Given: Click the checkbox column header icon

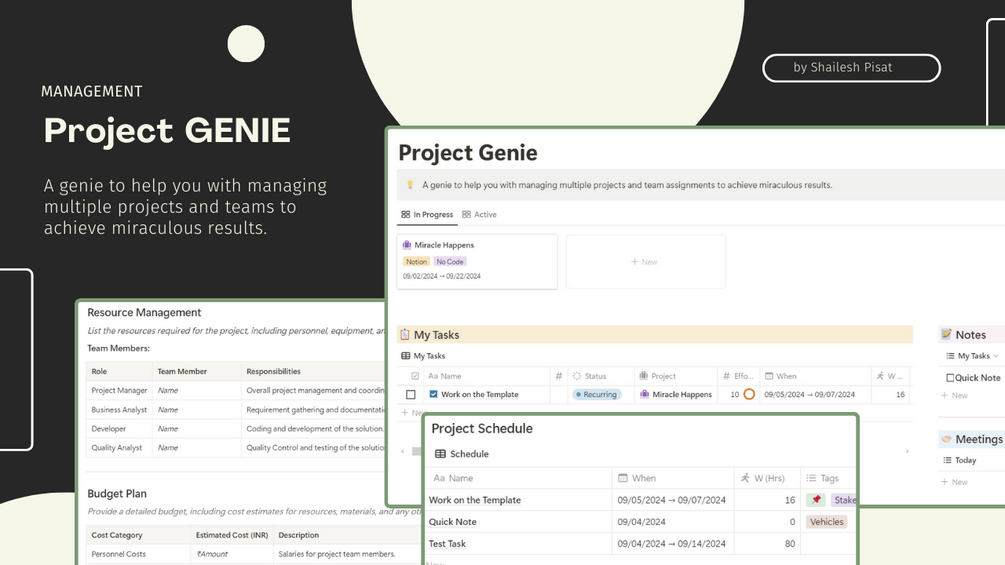Looking at the screenshot, I should pos(415,376).
